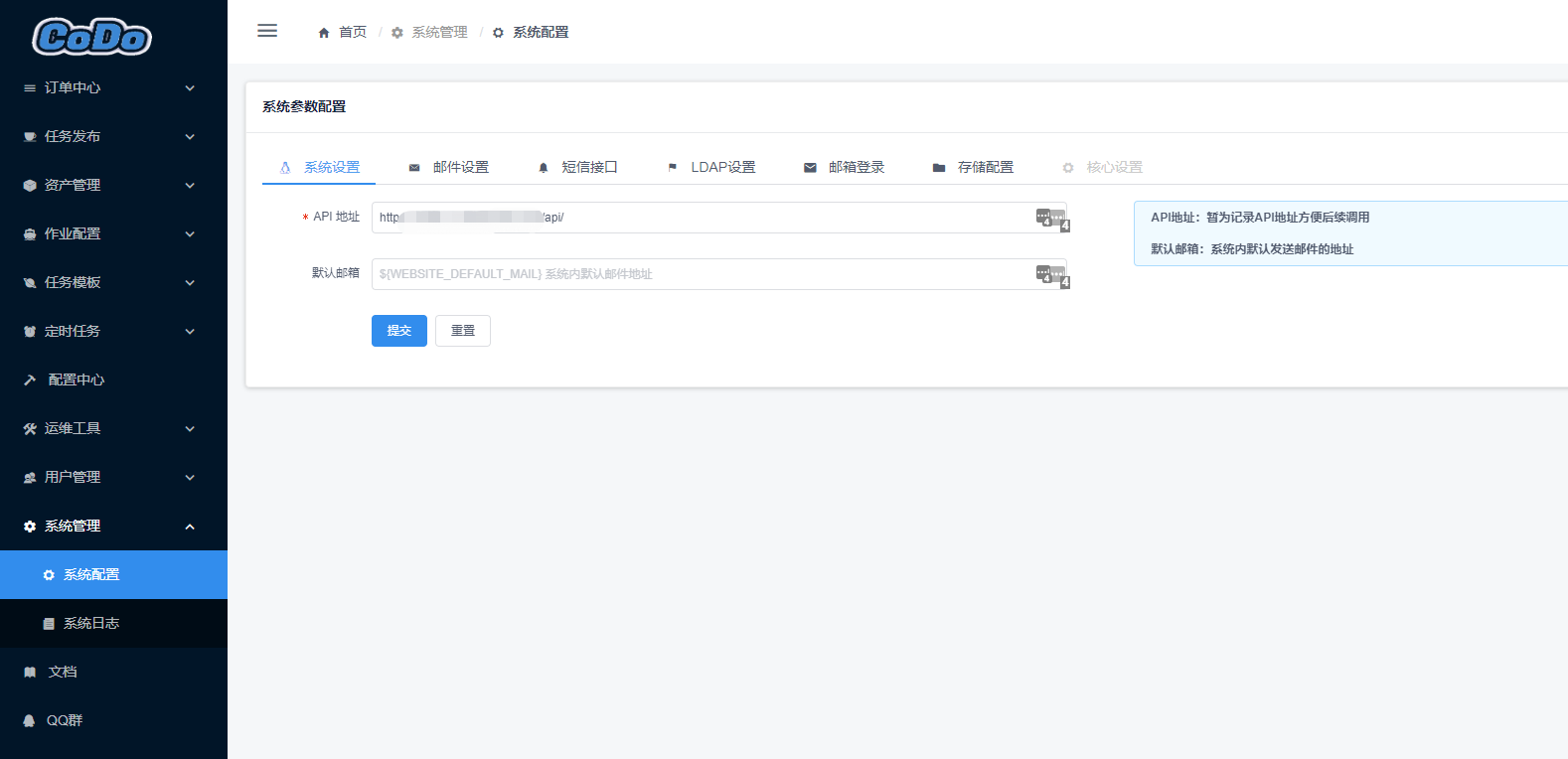Click the home icon in breadcrumb

point(324,33)
